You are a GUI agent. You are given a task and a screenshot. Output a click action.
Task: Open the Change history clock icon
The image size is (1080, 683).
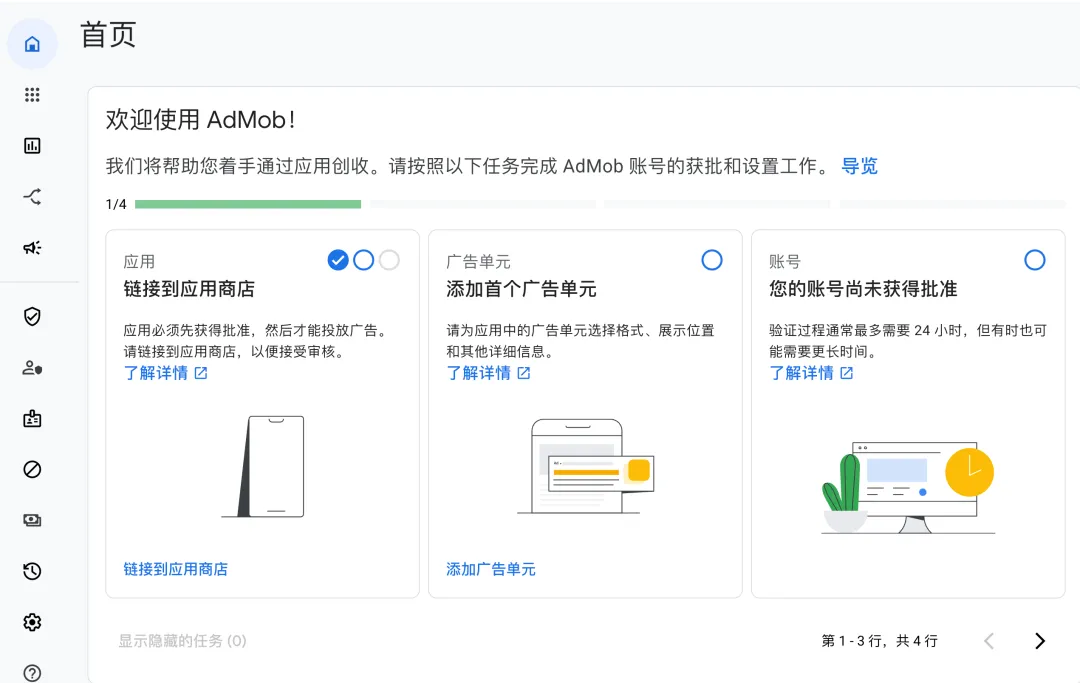click(32, 571)
